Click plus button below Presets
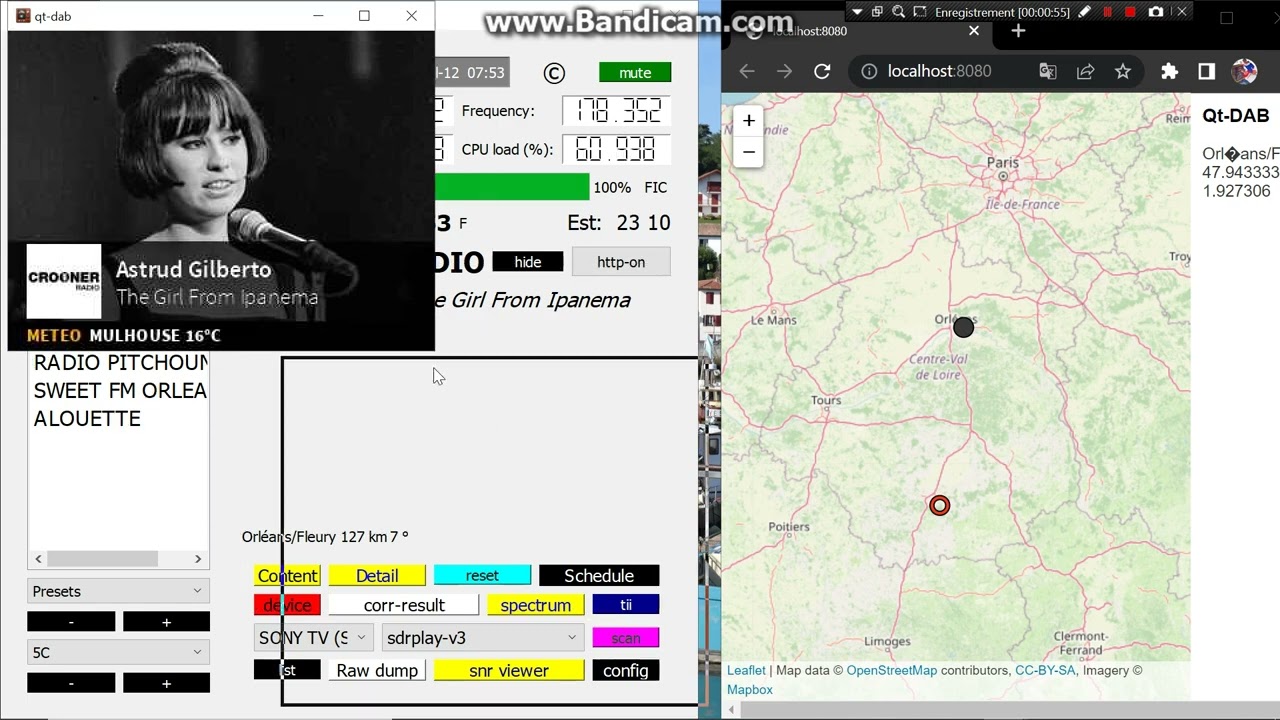The height and width of the screenshot is (720, 1280). point(166,622)
